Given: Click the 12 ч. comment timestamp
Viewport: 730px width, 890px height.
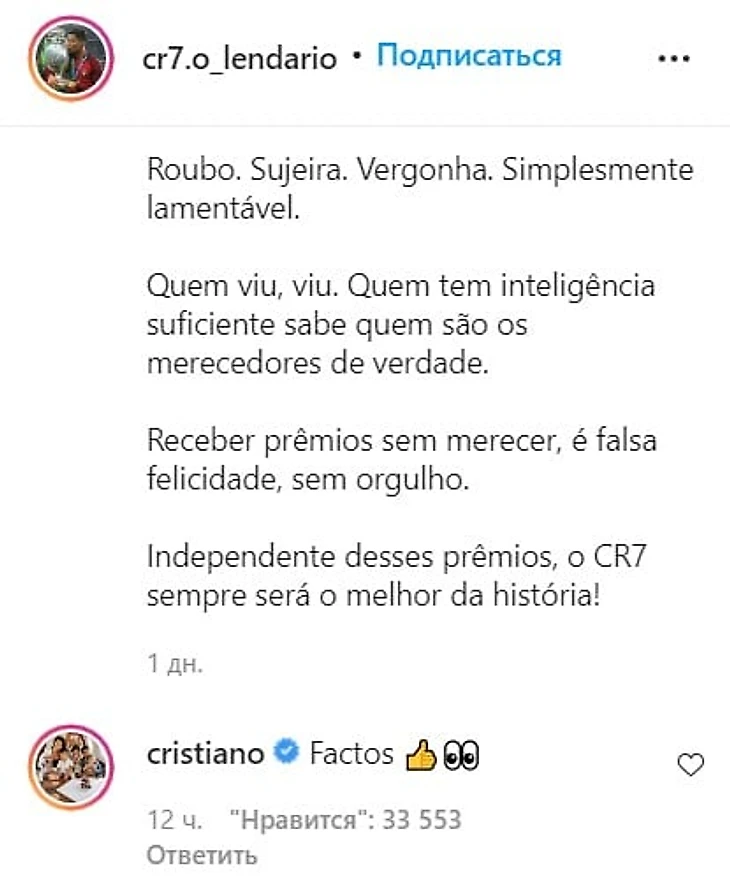Looking at the screenshot, I should (x=174, y=820).
